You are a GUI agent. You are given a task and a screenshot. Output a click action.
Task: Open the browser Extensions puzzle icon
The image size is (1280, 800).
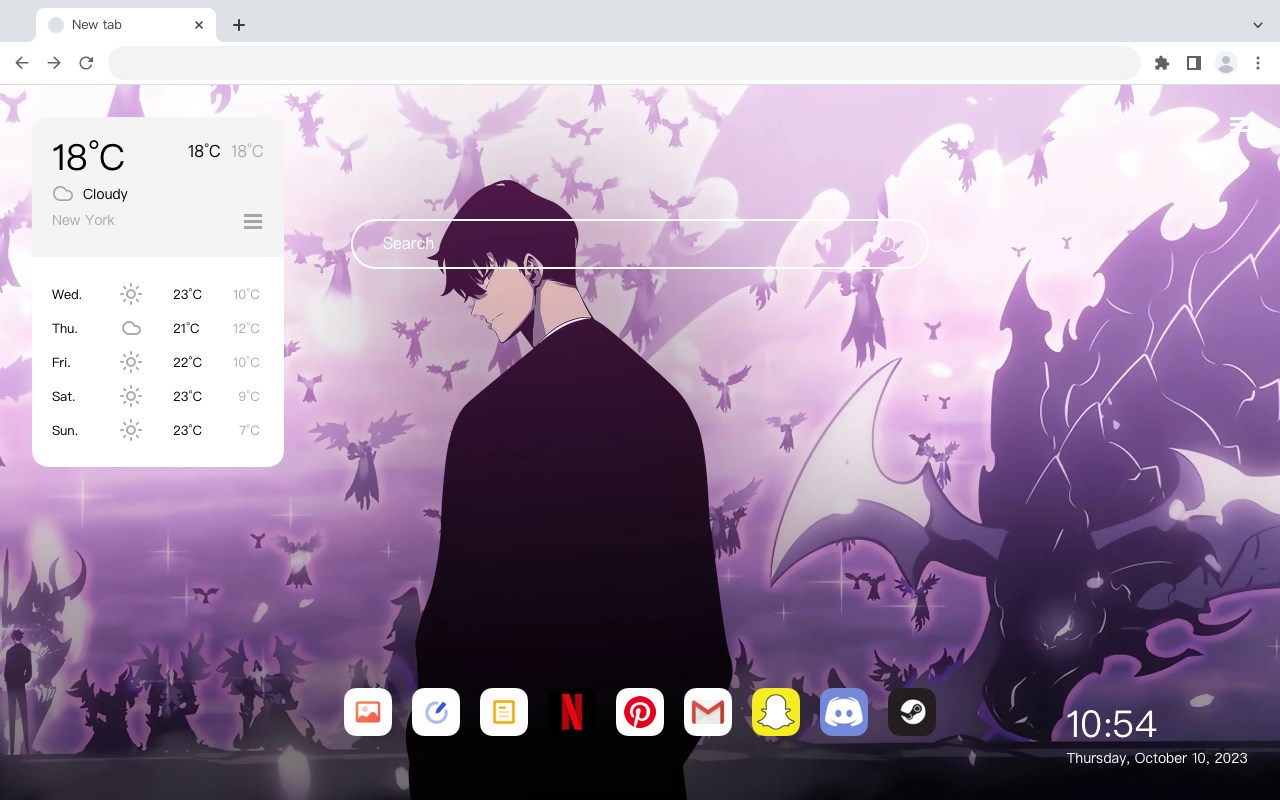[1161, 63]
